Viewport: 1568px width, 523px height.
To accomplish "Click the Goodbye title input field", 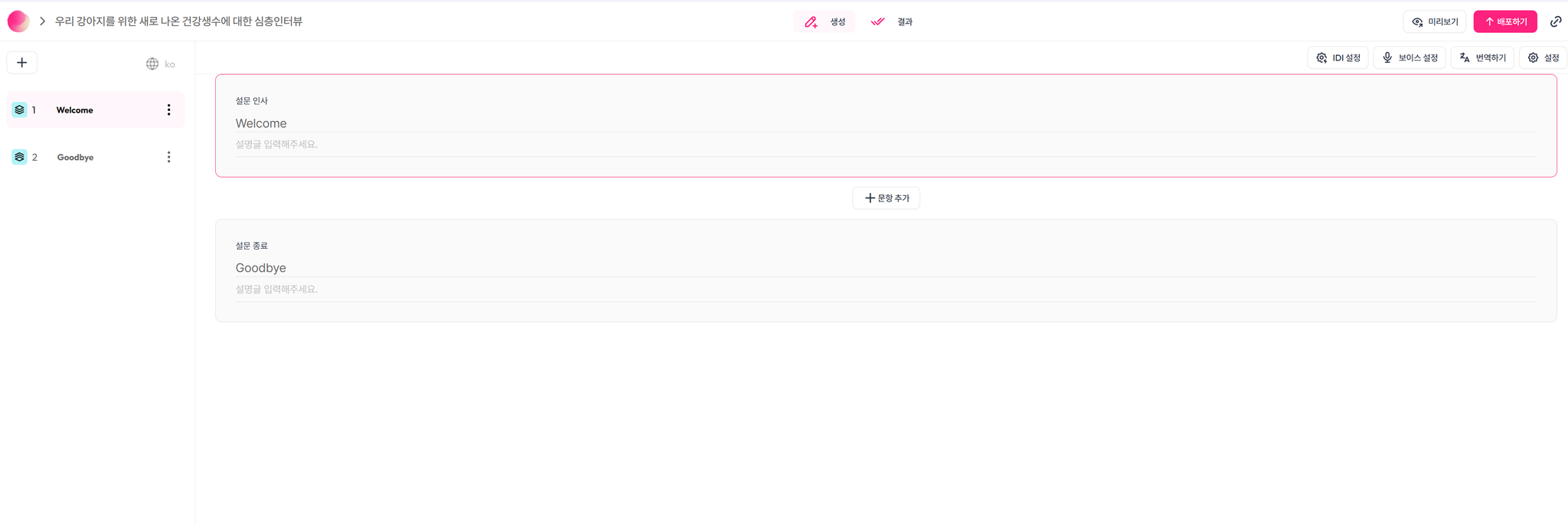I will coord(886,268).
